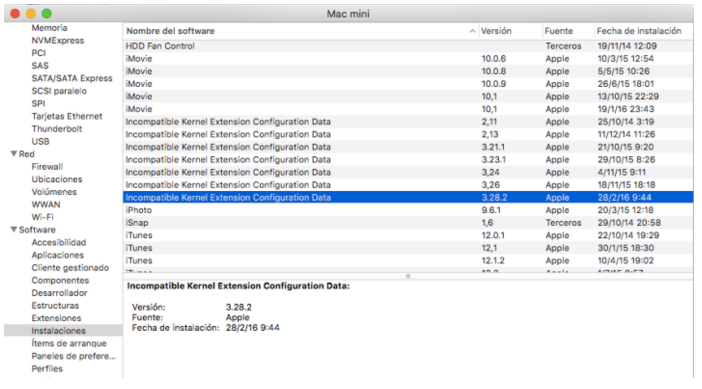This screenshot has height=389, width=702.
Task: Select the iPhoto 9.6.1 row
Action: 408,210
